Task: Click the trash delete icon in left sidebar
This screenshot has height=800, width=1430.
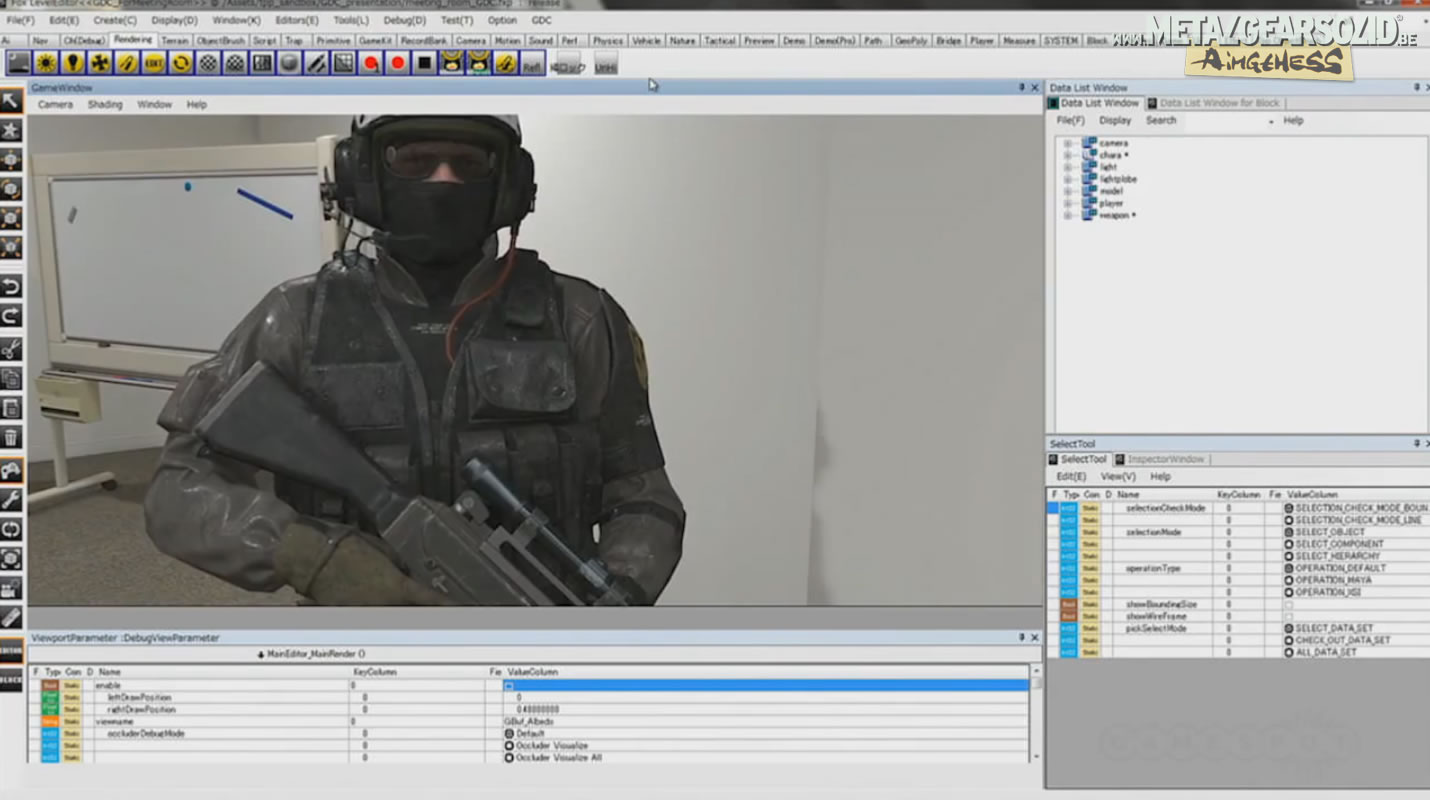Action: tap(12, 437)
